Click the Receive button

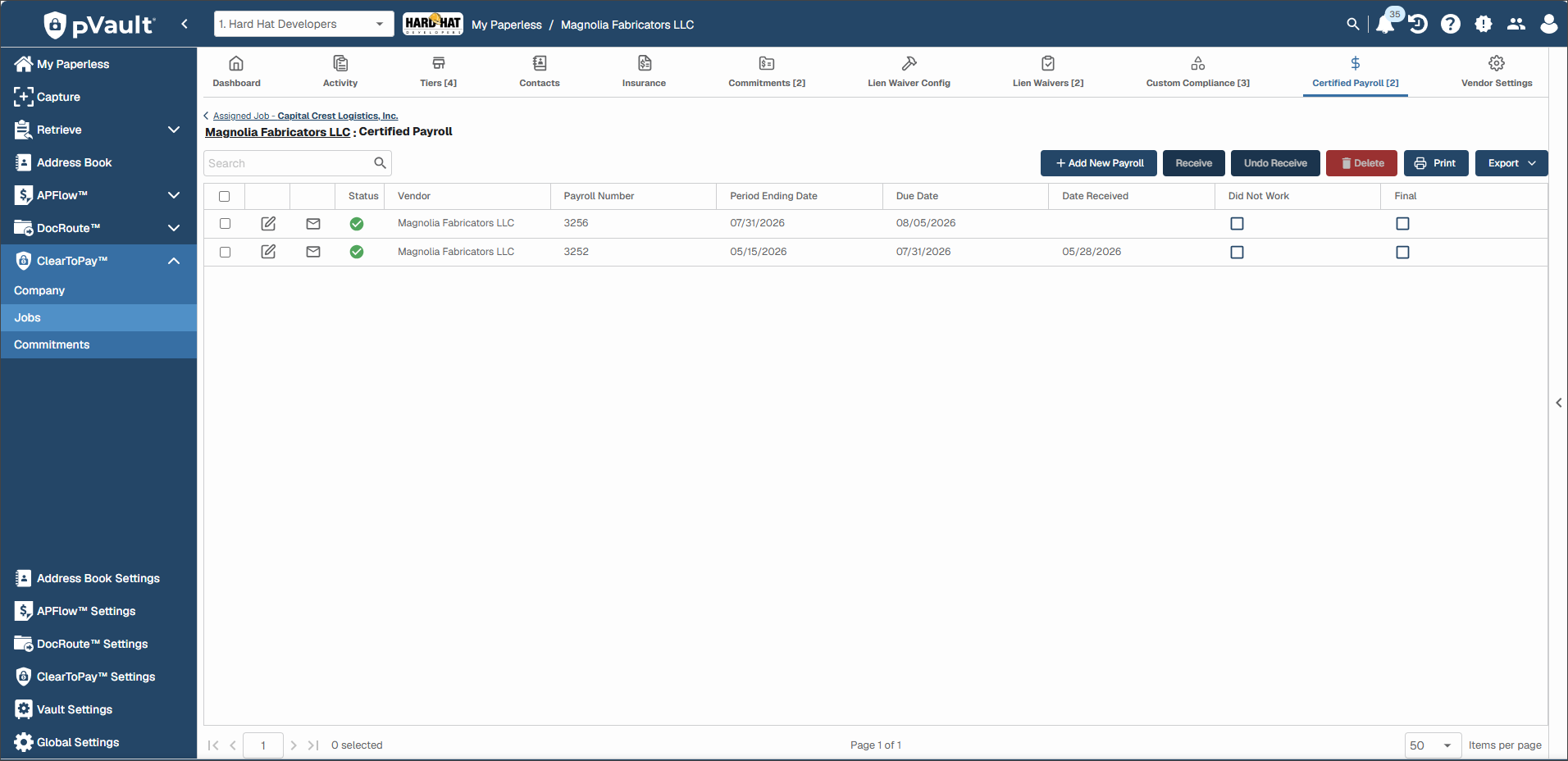[1193, 163]
